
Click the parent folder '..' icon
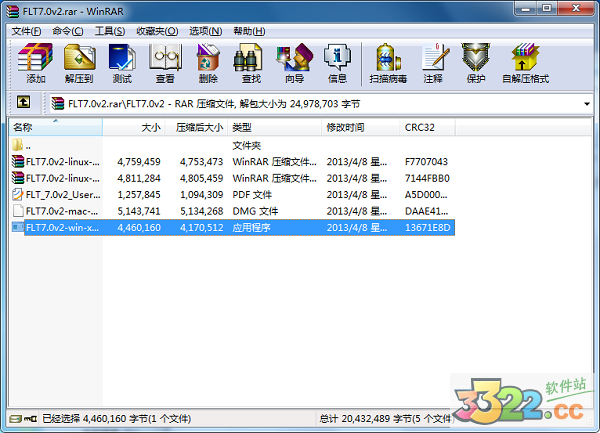18,145
